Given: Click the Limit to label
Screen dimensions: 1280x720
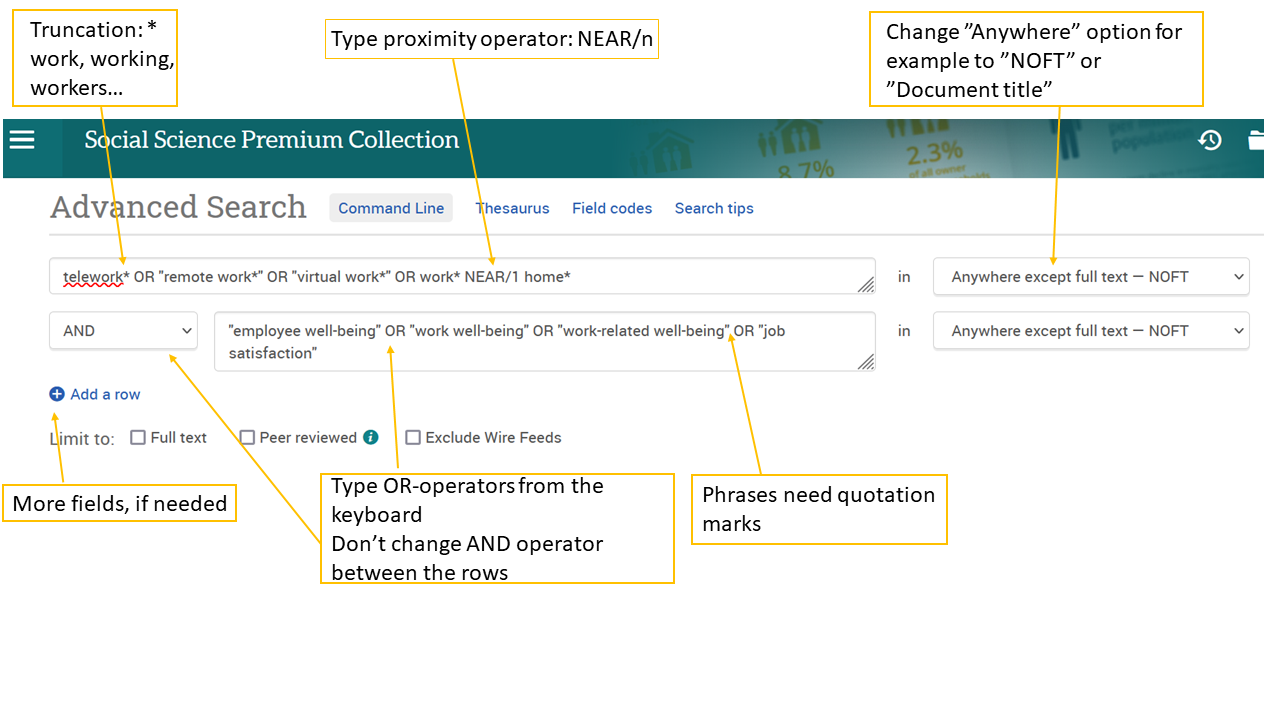Looking at the screenshot, I should coord(82,438).
